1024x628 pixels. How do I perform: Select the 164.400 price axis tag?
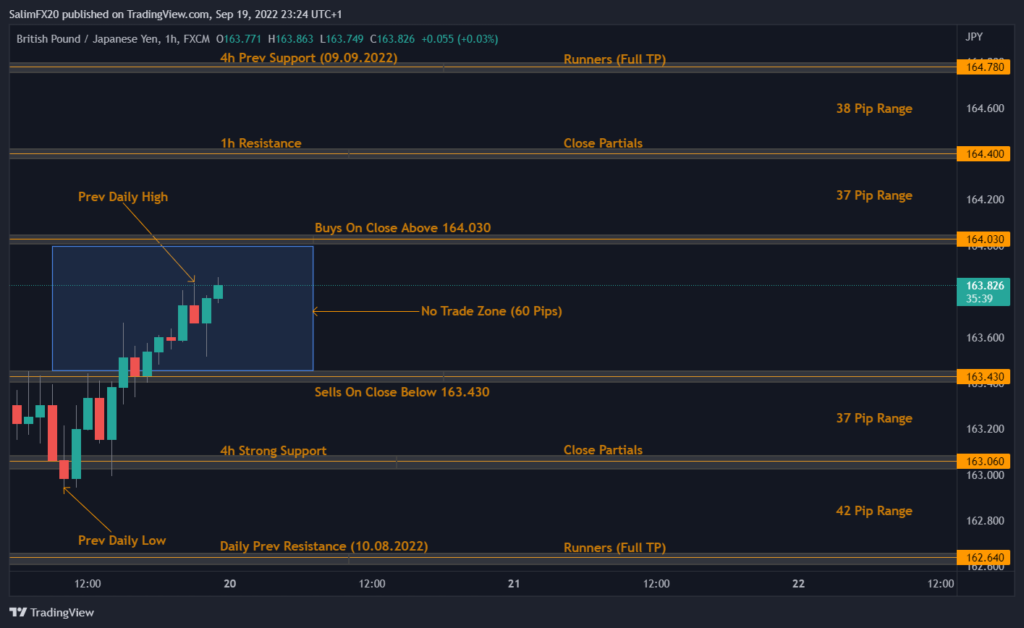coord(983,154)
